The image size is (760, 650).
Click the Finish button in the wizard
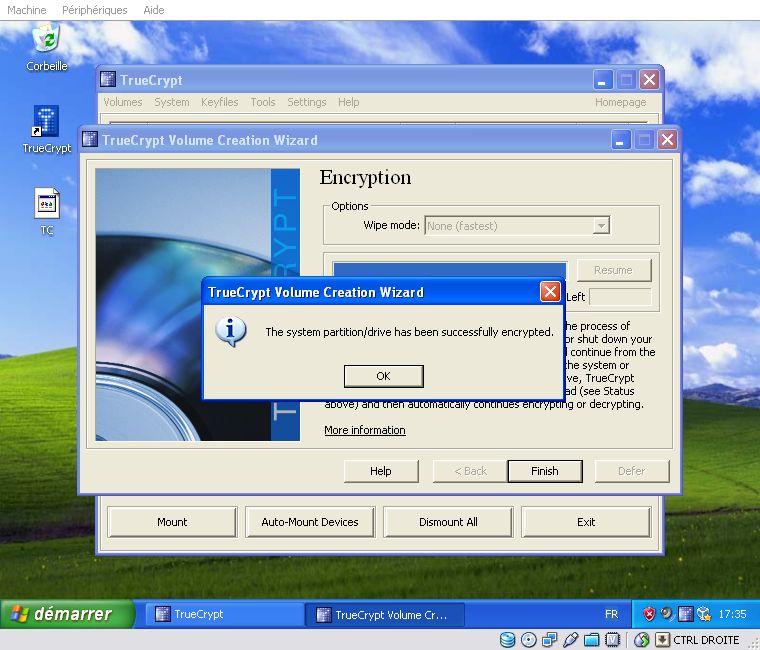point(545,471)
